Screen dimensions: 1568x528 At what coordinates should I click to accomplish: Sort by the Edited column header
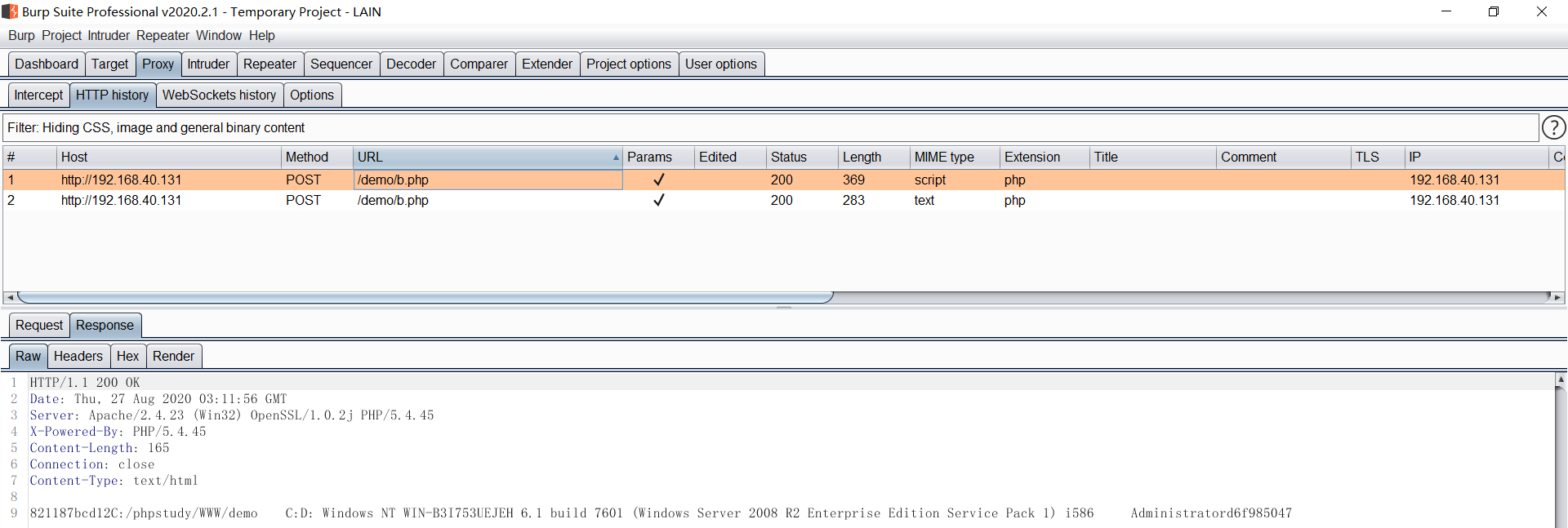(730, 157)
